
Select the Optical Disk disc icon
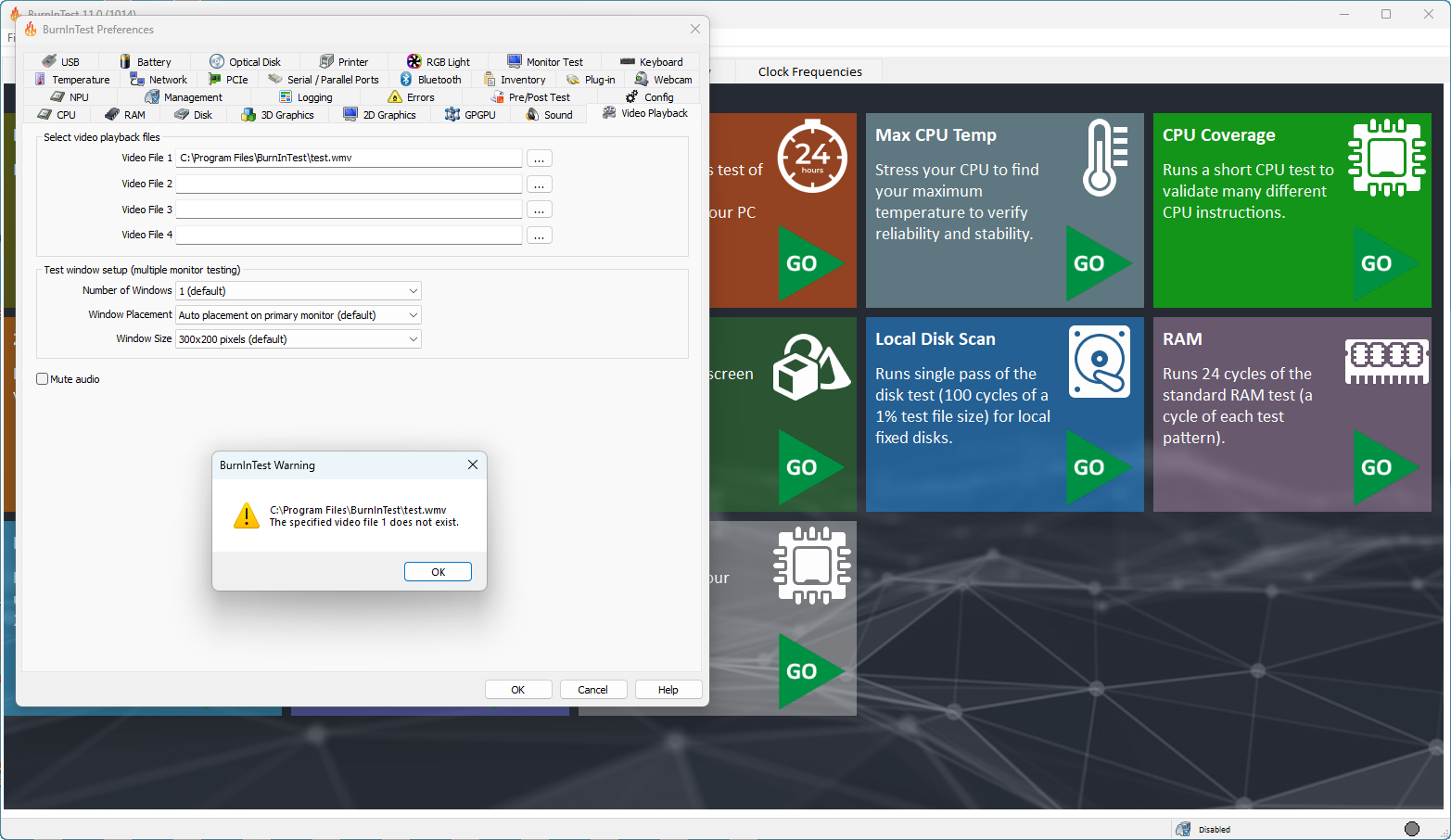pyautogui.click(x=217, y=61)
